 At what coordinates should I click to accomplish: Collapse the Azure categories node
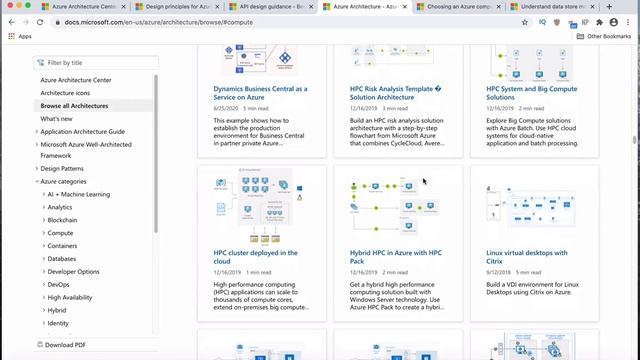coord(37,182)
